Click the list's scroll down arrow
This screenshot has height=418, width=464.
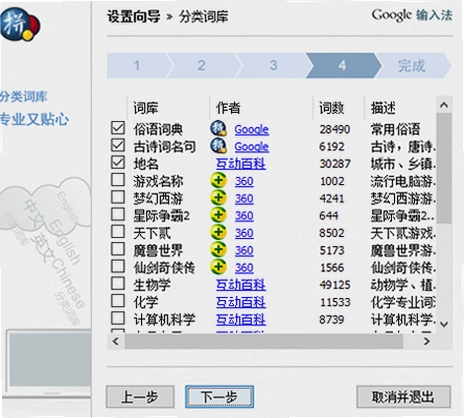coord(444,324)
